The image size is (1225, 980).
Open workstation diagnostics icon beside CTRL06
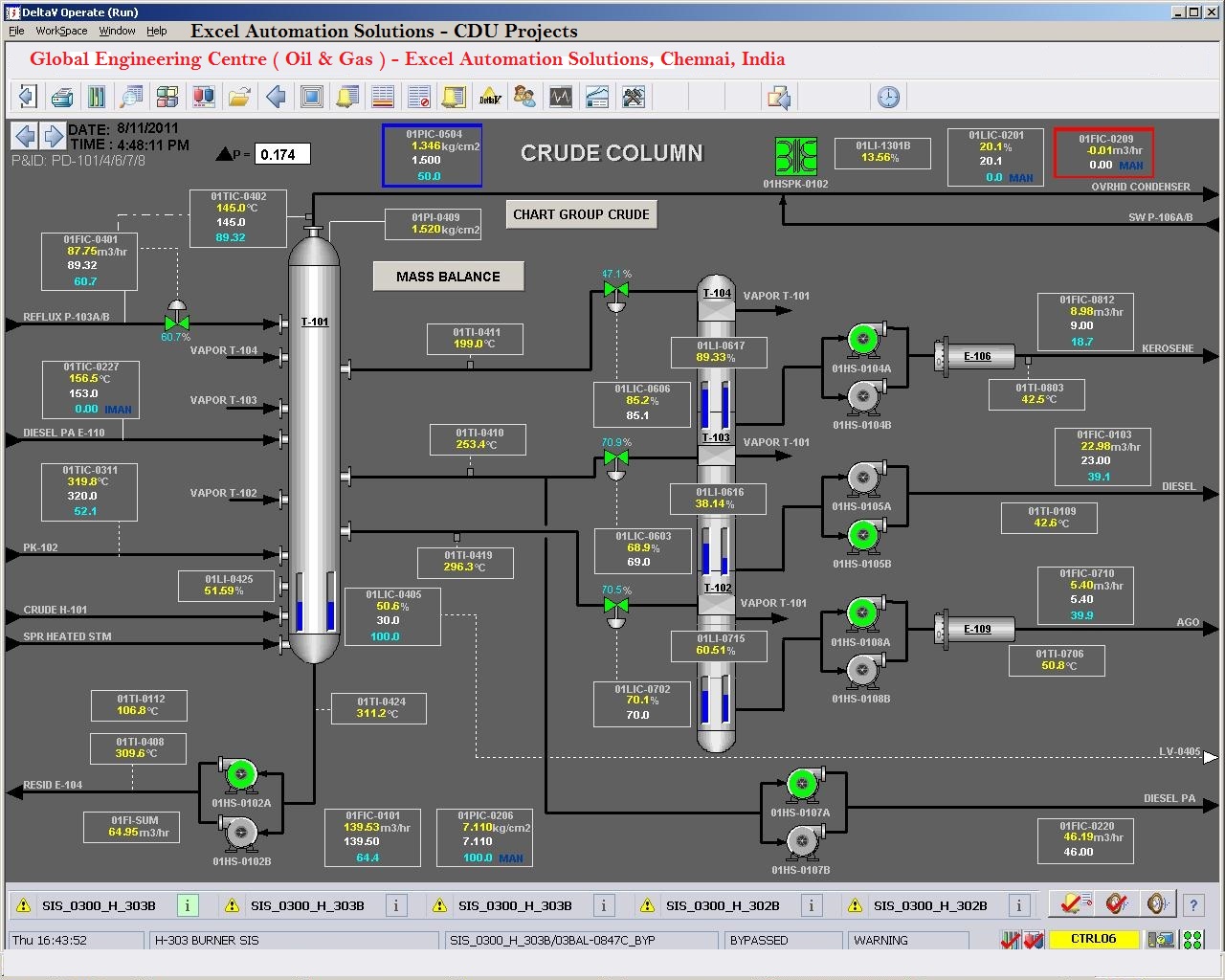pyautogui.click(x=1161, y=940)
